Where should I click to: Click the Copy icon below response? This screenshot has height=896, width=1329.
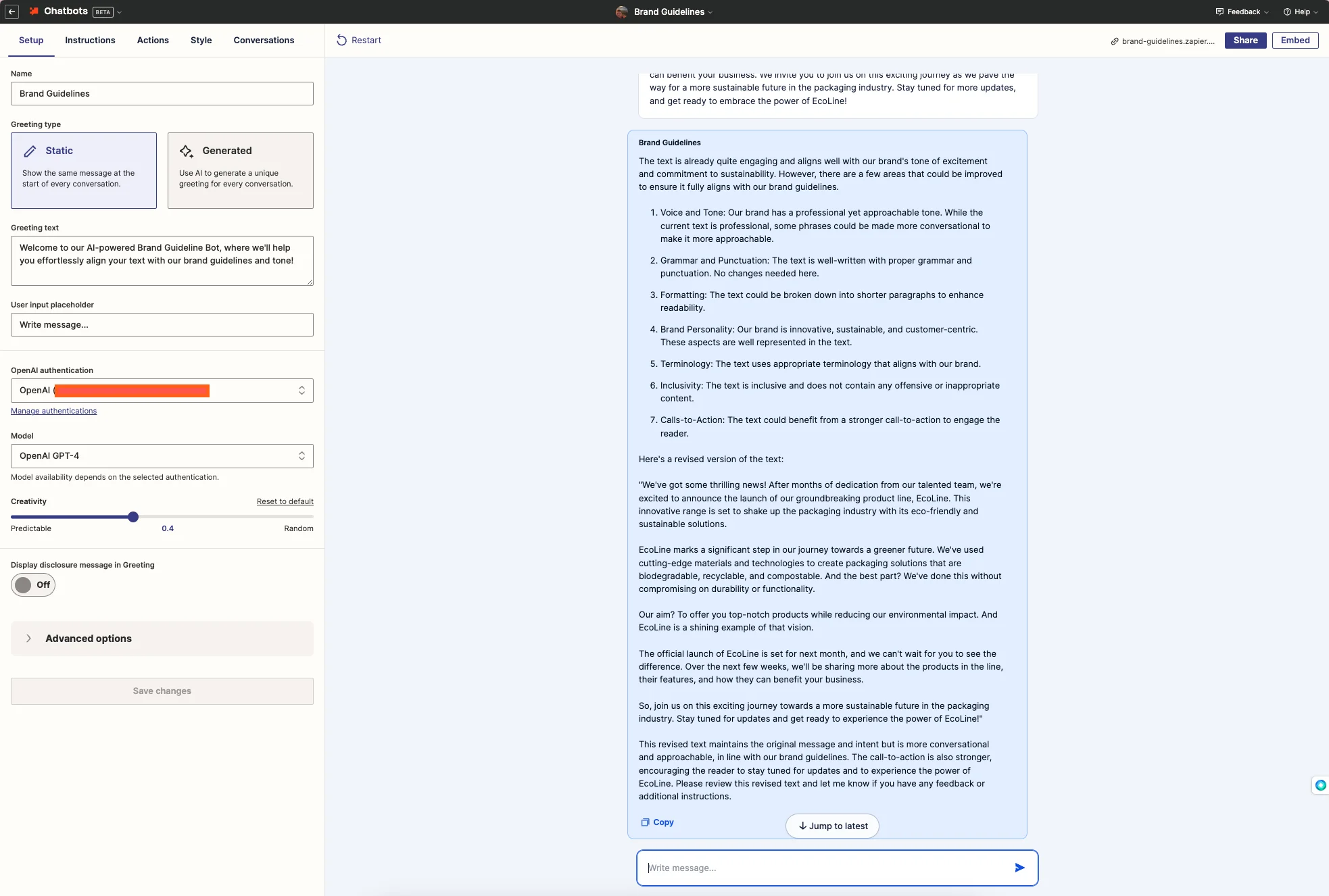point(645,822)
